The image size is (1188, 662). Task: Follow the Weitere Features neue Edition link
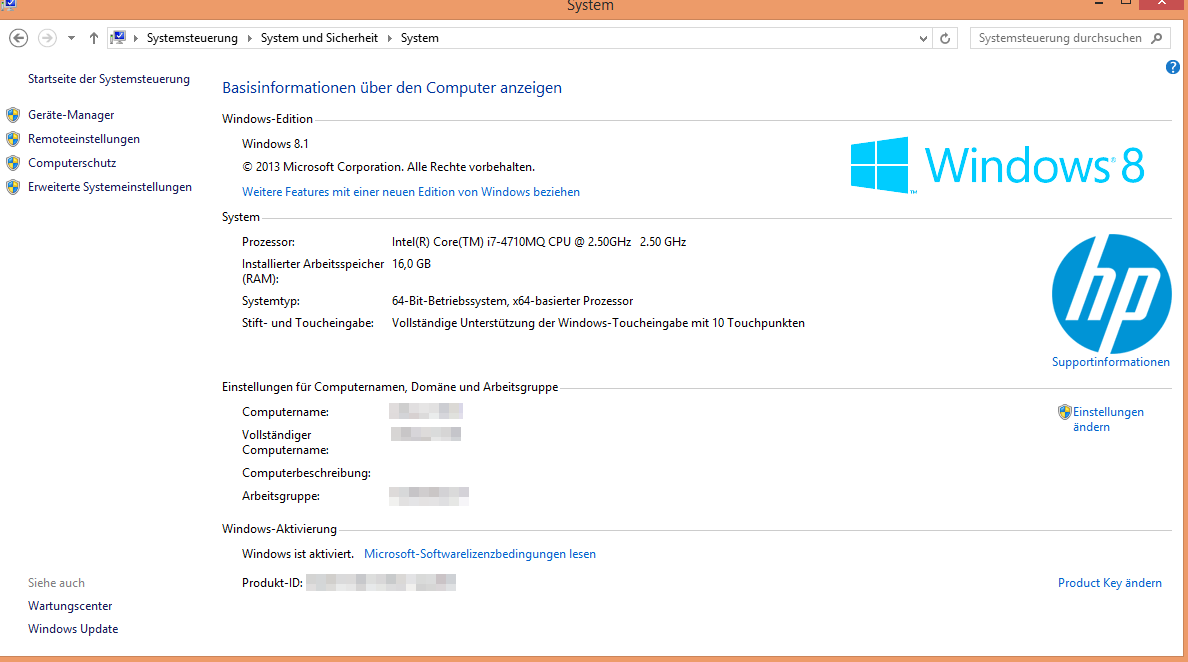pos(411,192)
